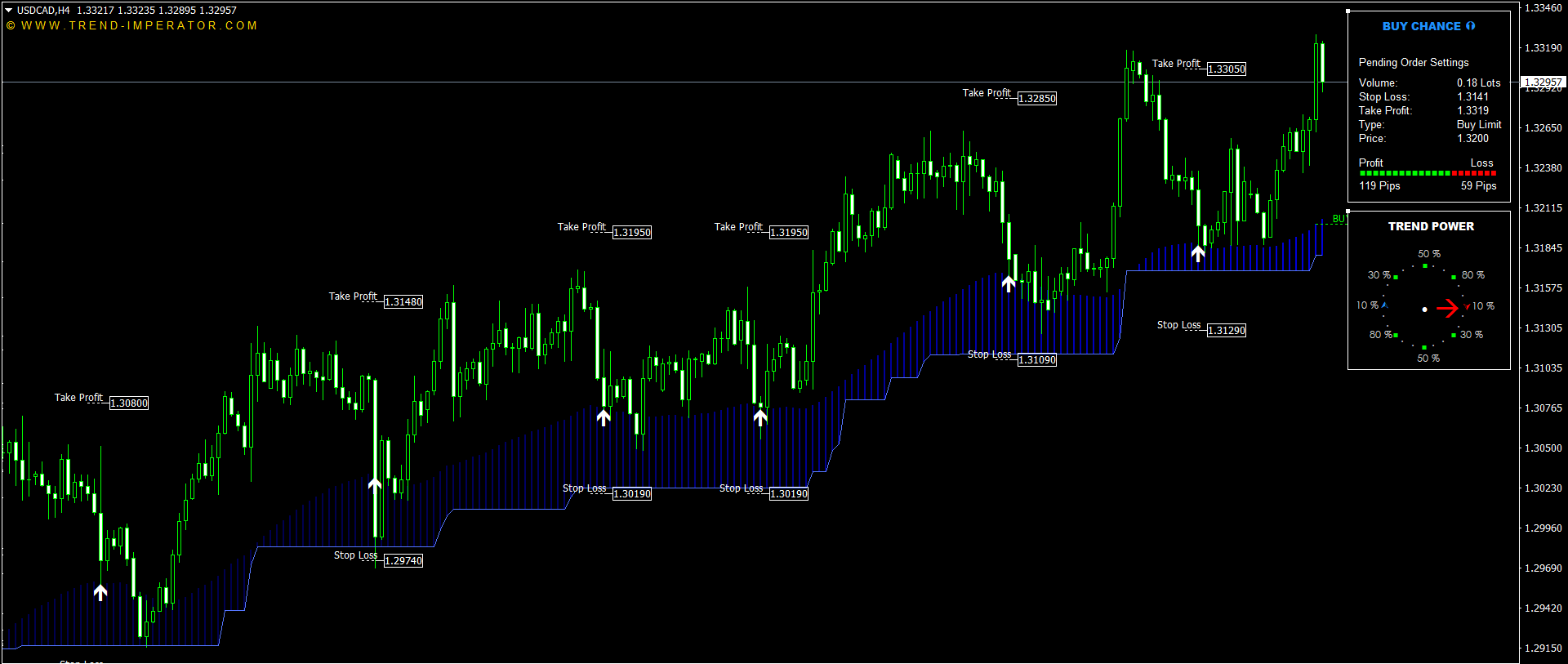Click the BUY CHANCE panel heading
The image size is (1568, 664).
click(x=1421, y=26)
